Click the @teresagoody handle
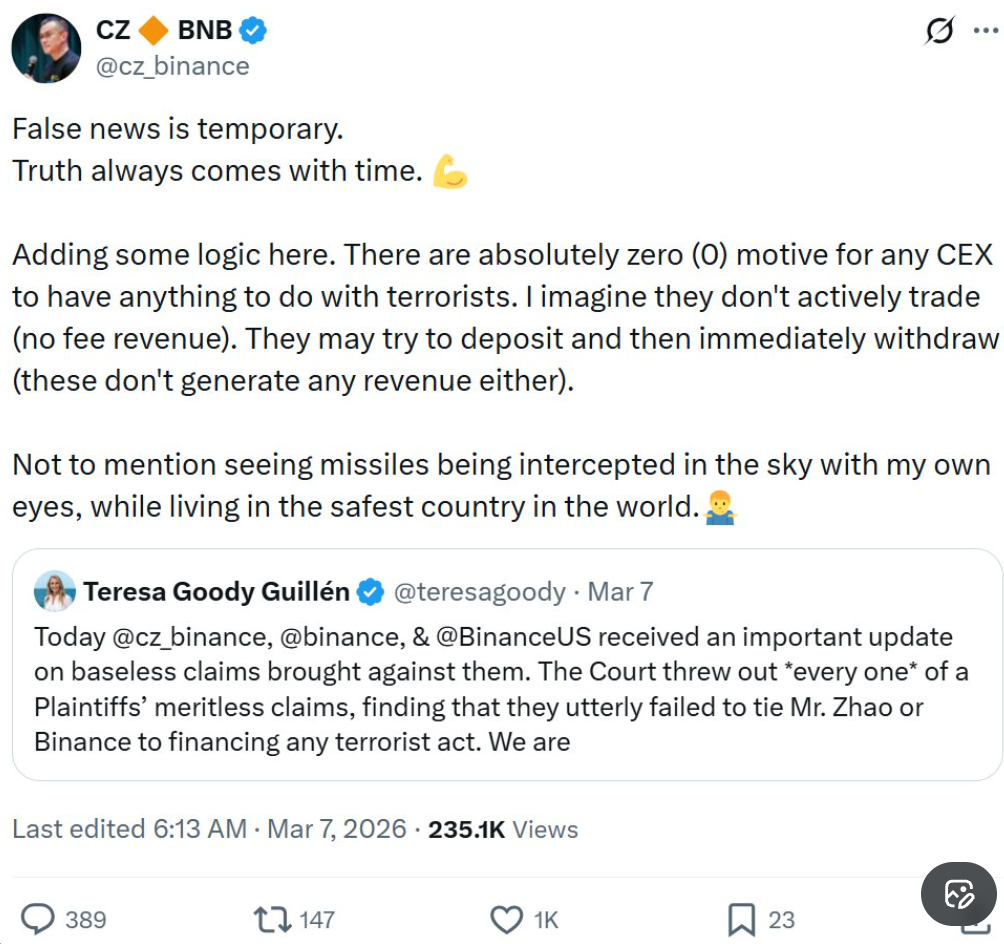 [479, 592]
